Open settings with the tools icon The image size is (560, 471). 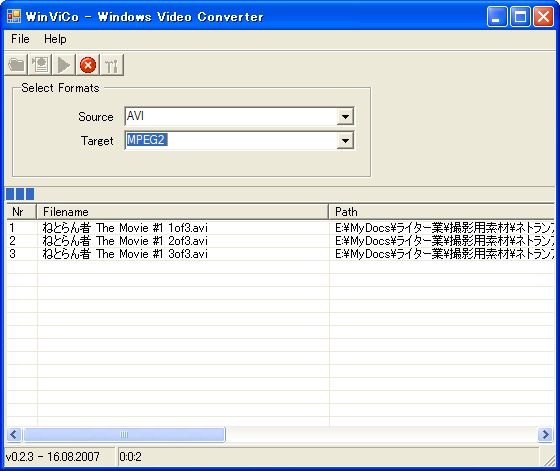point(112,65)
